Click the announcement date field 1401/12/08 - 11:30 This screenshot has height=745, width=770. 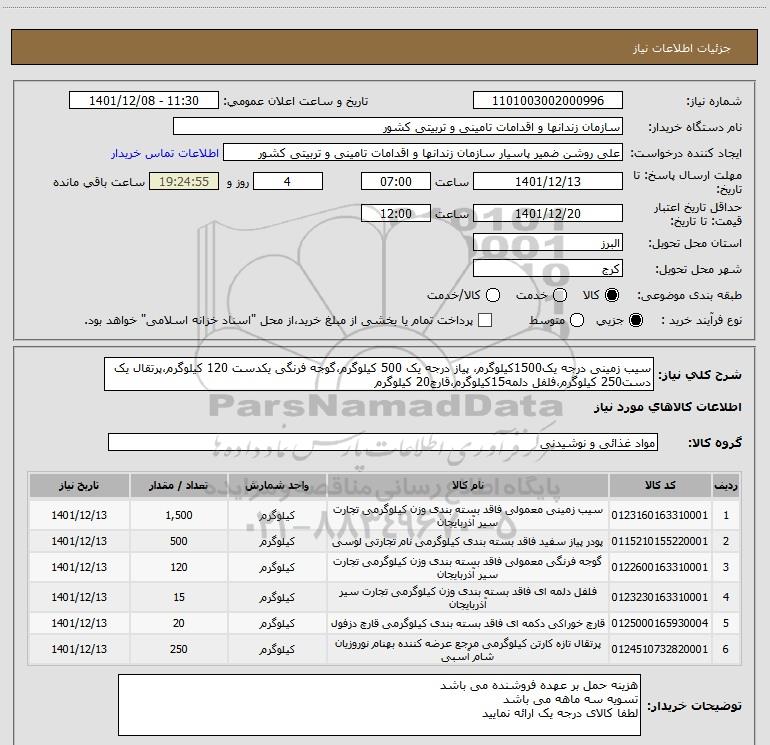144,101
